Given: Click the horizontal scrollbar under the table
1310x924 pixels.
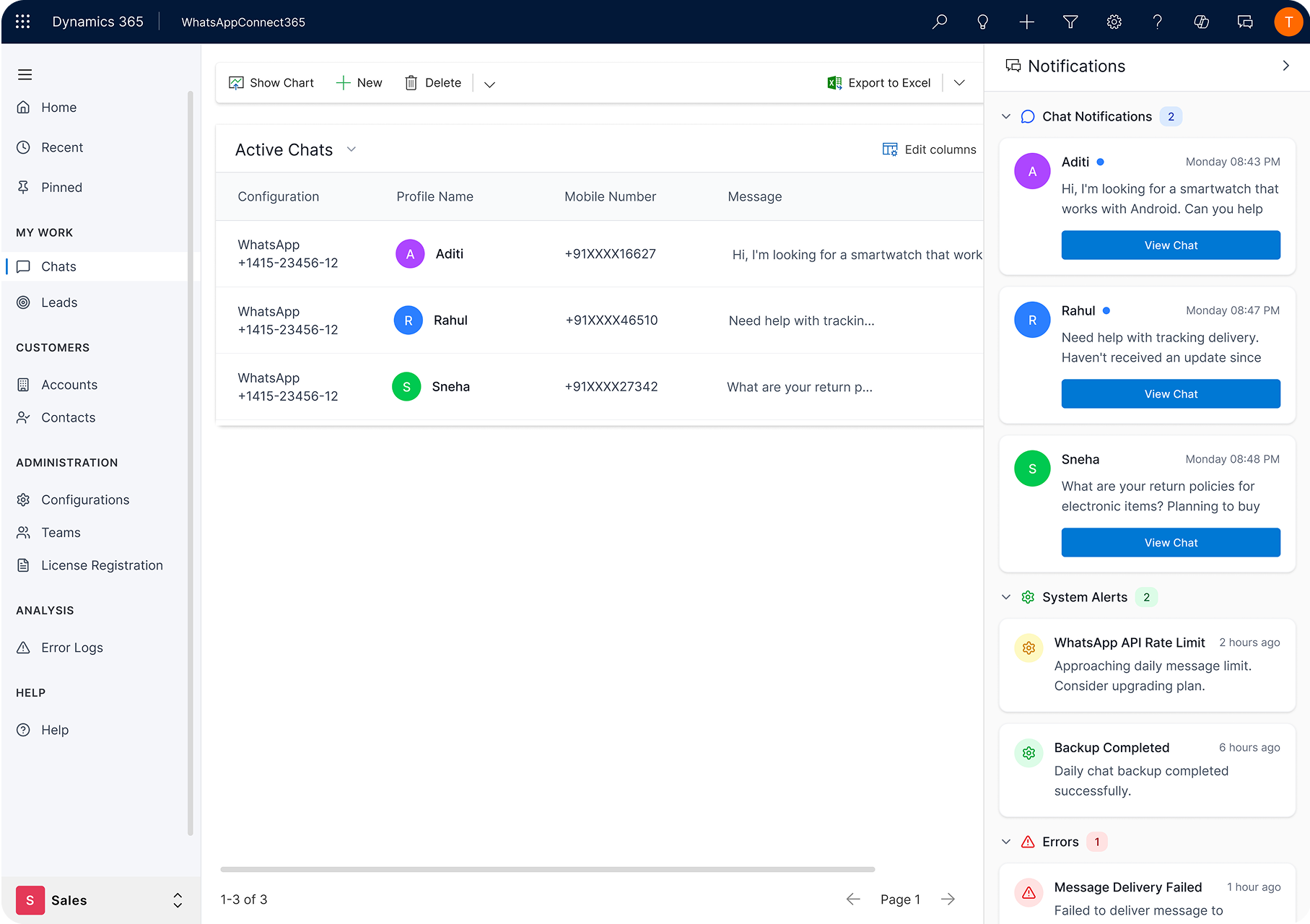Looking at the screenshot, I should [x=548, y=869].
